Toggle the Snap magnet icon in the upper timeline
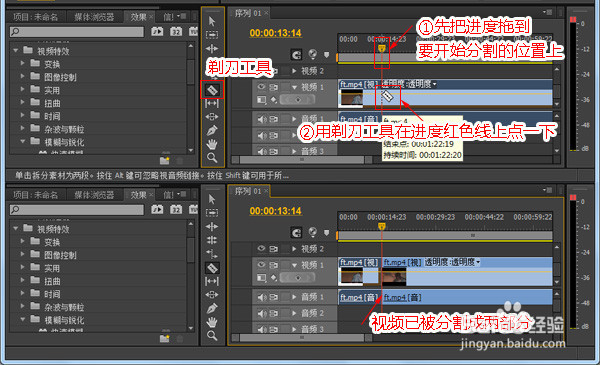Screen dimensions: 600x365 coord(297,55)
